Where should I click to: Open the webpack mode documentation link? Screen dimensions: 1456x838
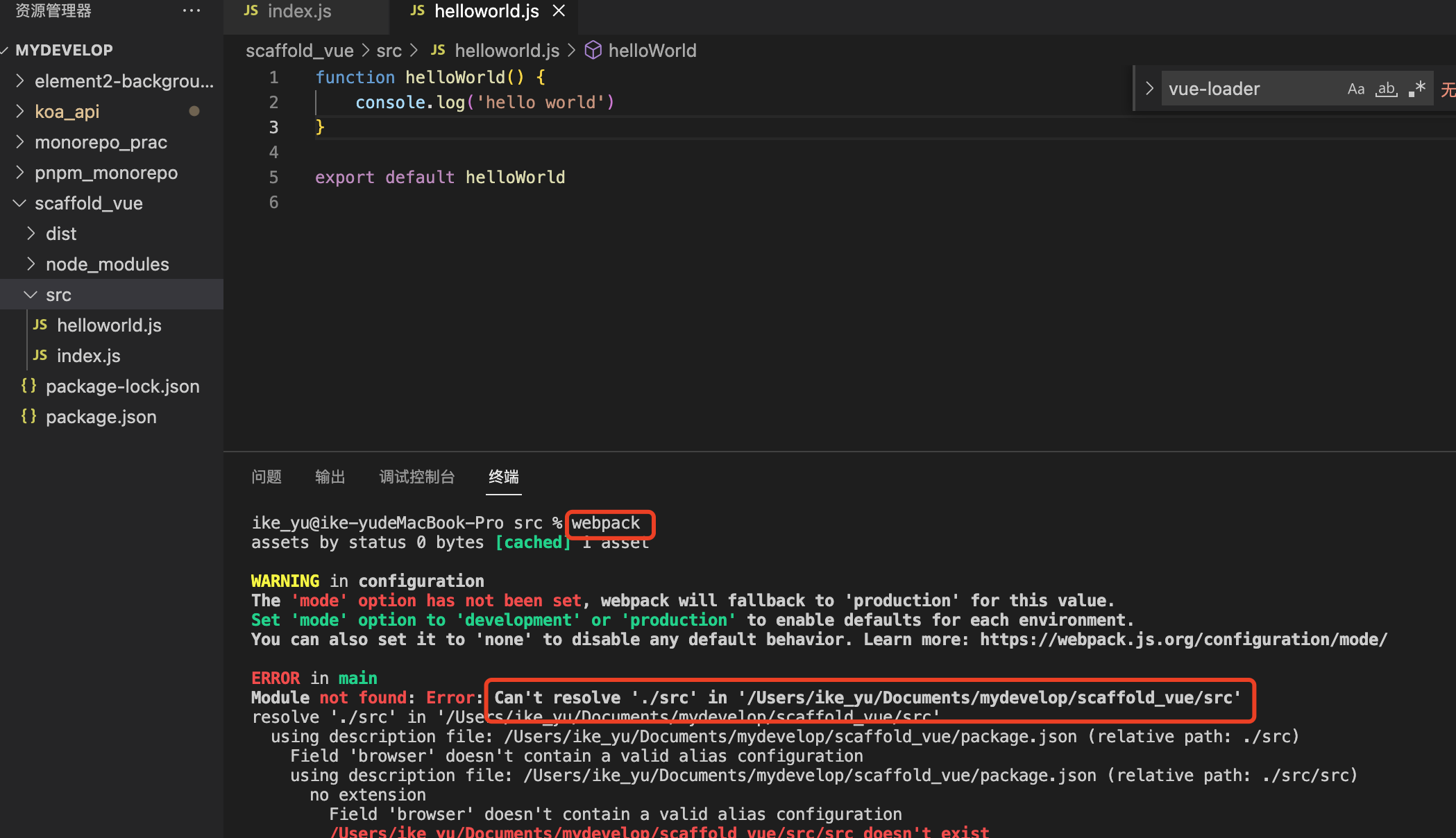tap(1183, 640)
